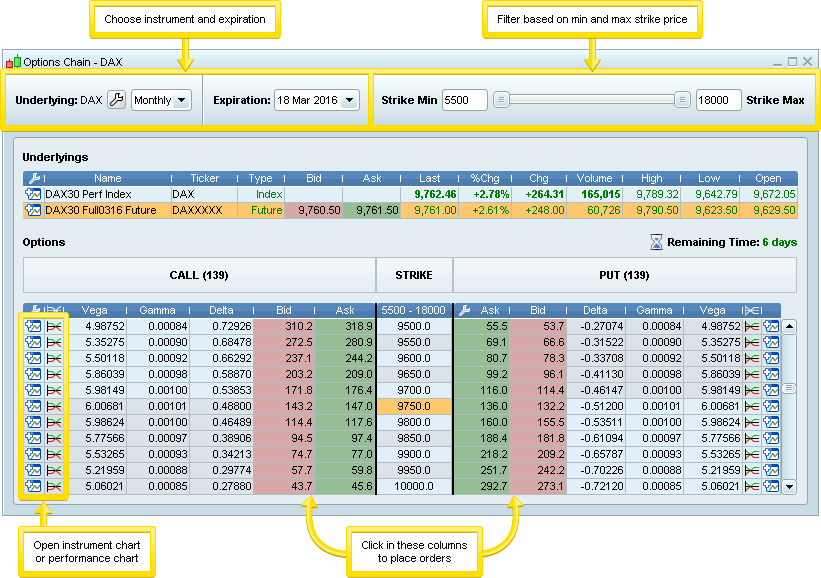
Task: Click wrench icon in put options header
Action: click(464, 310)
